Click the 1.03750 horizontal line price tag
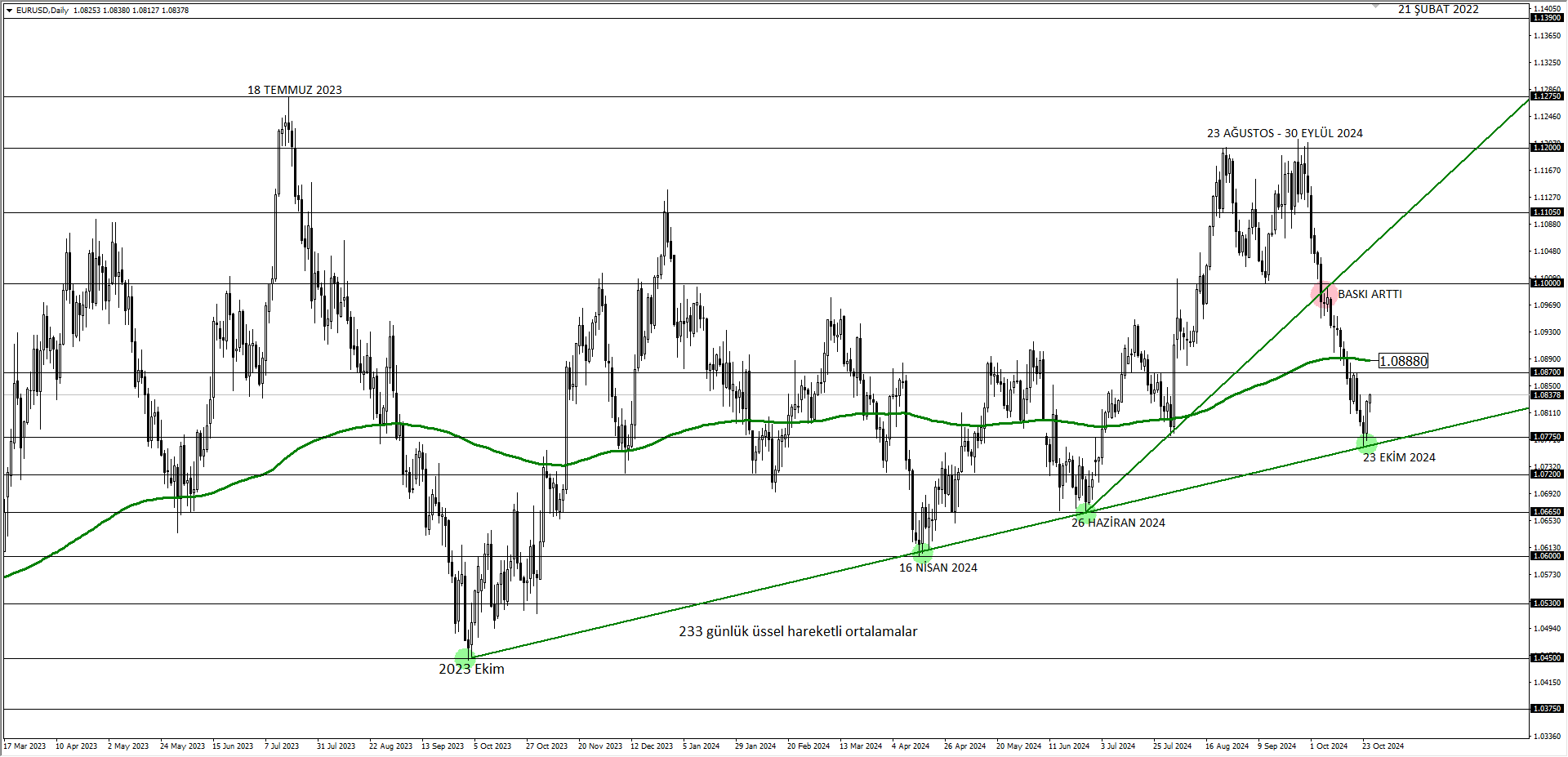1568x757 pixels. (x=1547, y=709)
